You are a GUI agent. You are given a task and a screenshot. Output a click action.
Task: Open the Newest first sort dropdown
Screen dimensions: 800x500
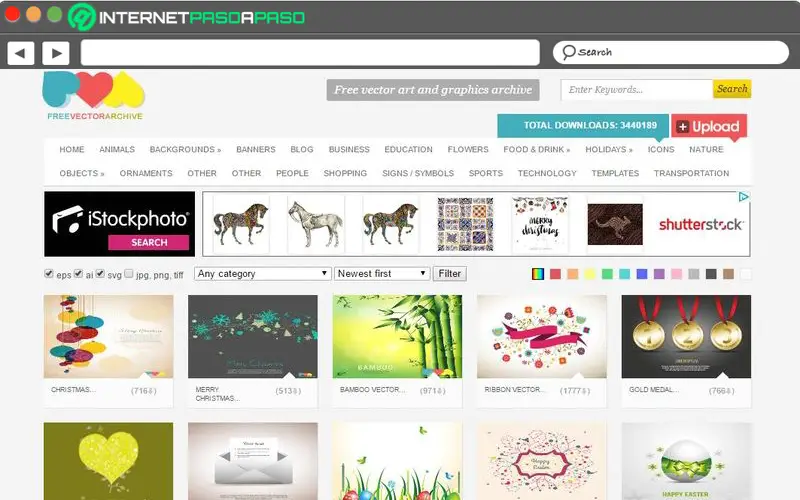pyautogui.click(x=382, y=274)
